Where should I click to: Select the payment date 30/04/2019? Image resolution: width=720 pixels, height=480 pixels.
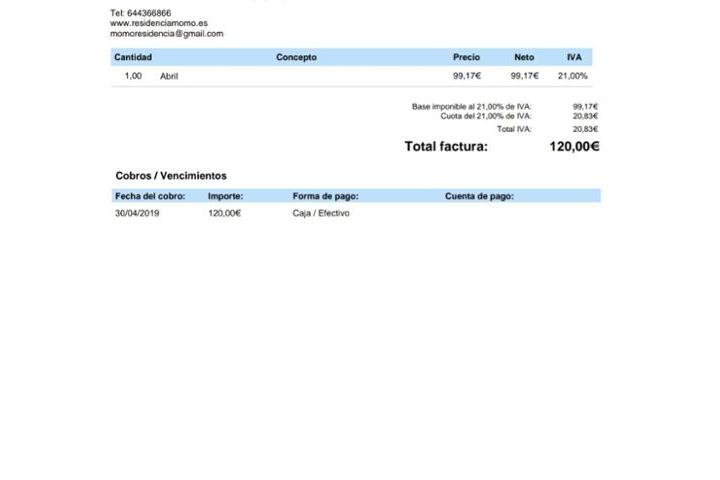click(x=137, y=213)
